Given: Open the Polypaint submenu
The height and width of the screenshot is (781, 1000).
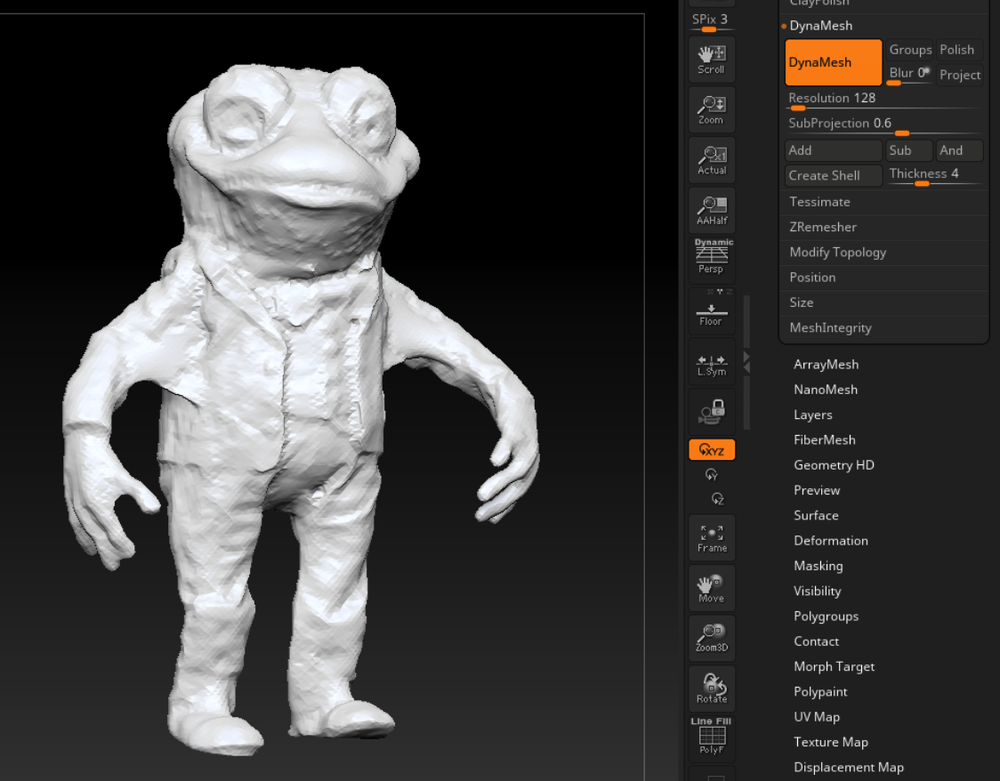Looking at the screenshot, I should 820,692.
